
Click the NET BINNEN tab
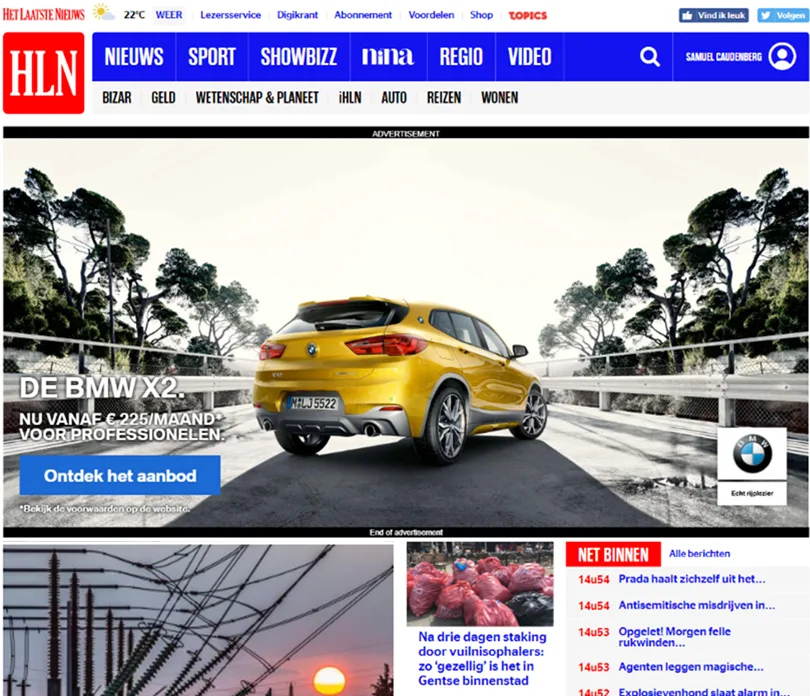coord(613,554)
